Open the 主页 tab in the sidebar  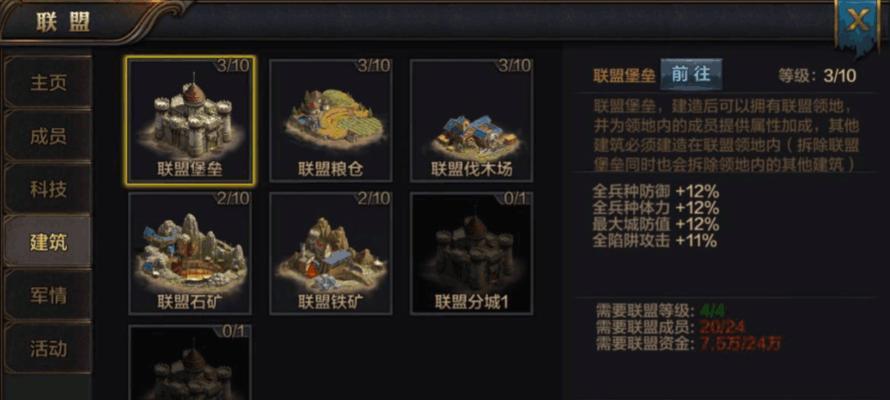pos(48,82)
